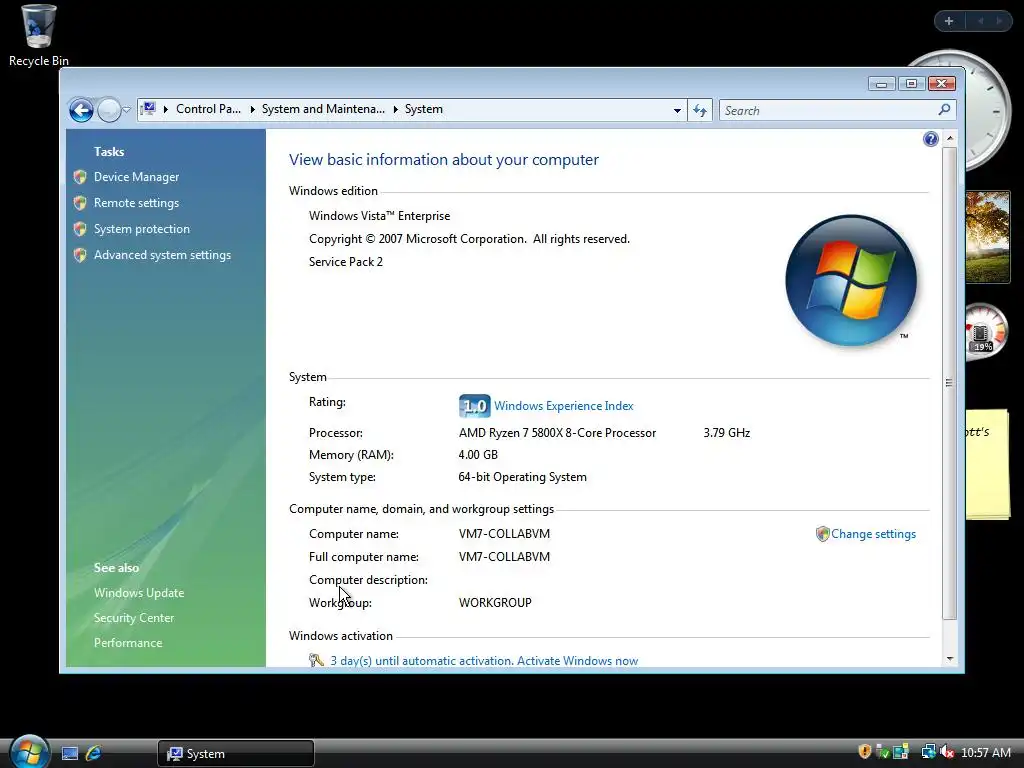Click the Refresh button next to address bar
This screenshot has width=1024, height=768.
coord(700,110)
